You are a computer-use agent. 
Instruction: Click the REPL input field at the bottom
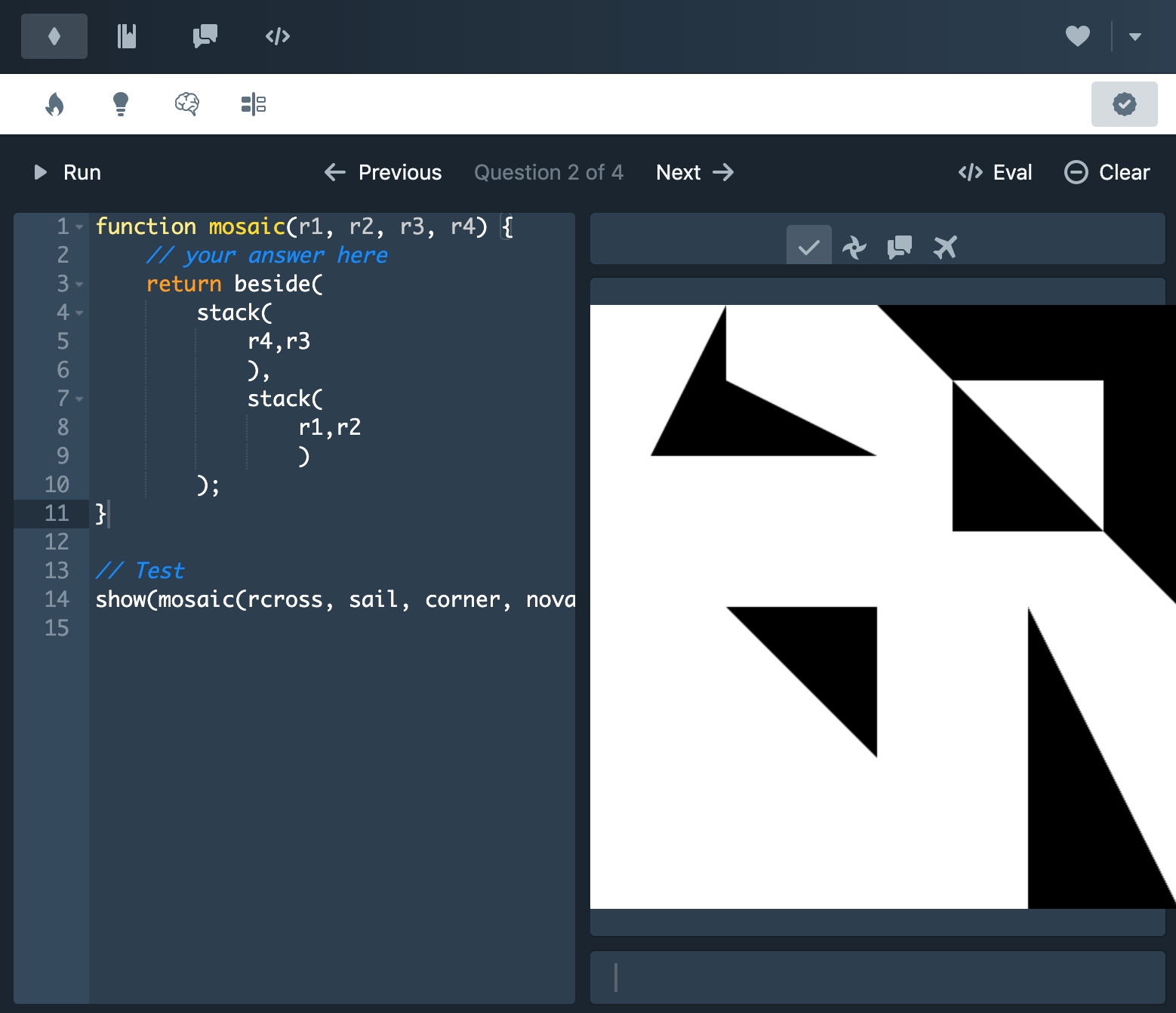point(878,978)
